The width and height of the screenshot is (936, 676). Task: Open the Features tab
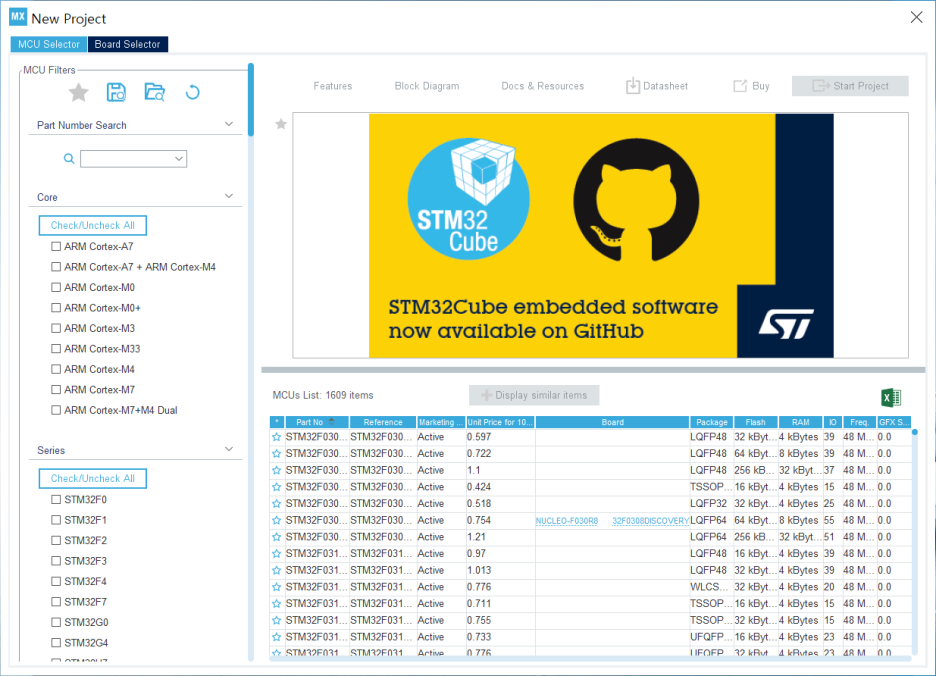click(x=332, y=86)
